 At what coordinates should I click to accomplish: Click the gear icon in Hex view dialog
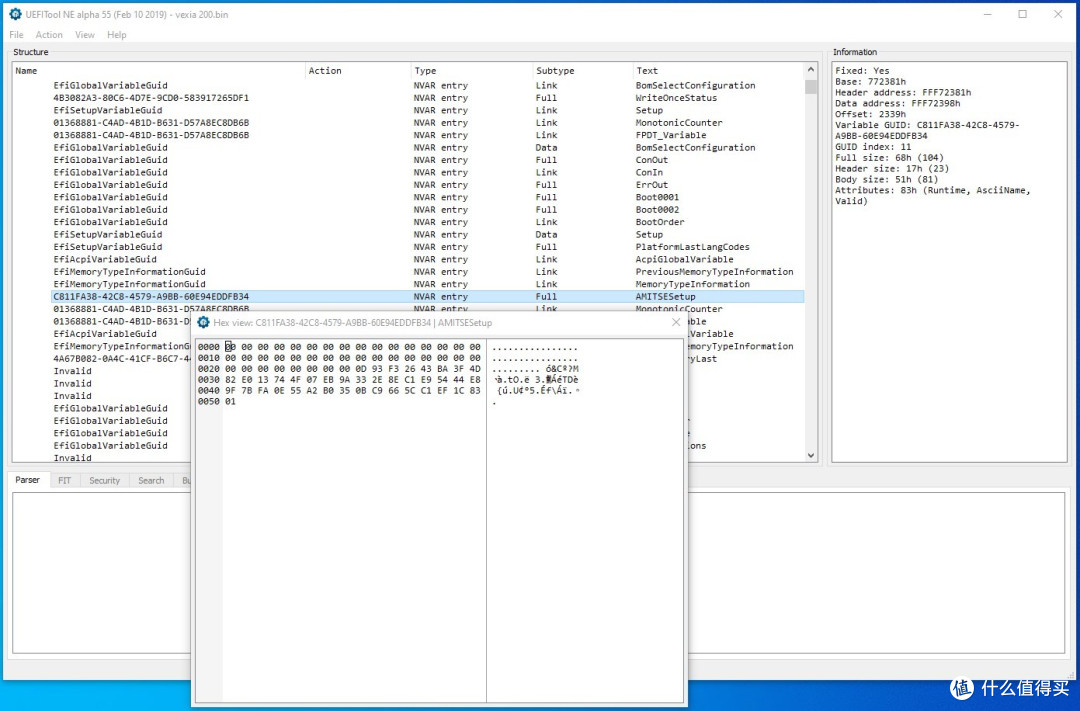[203, 322]
